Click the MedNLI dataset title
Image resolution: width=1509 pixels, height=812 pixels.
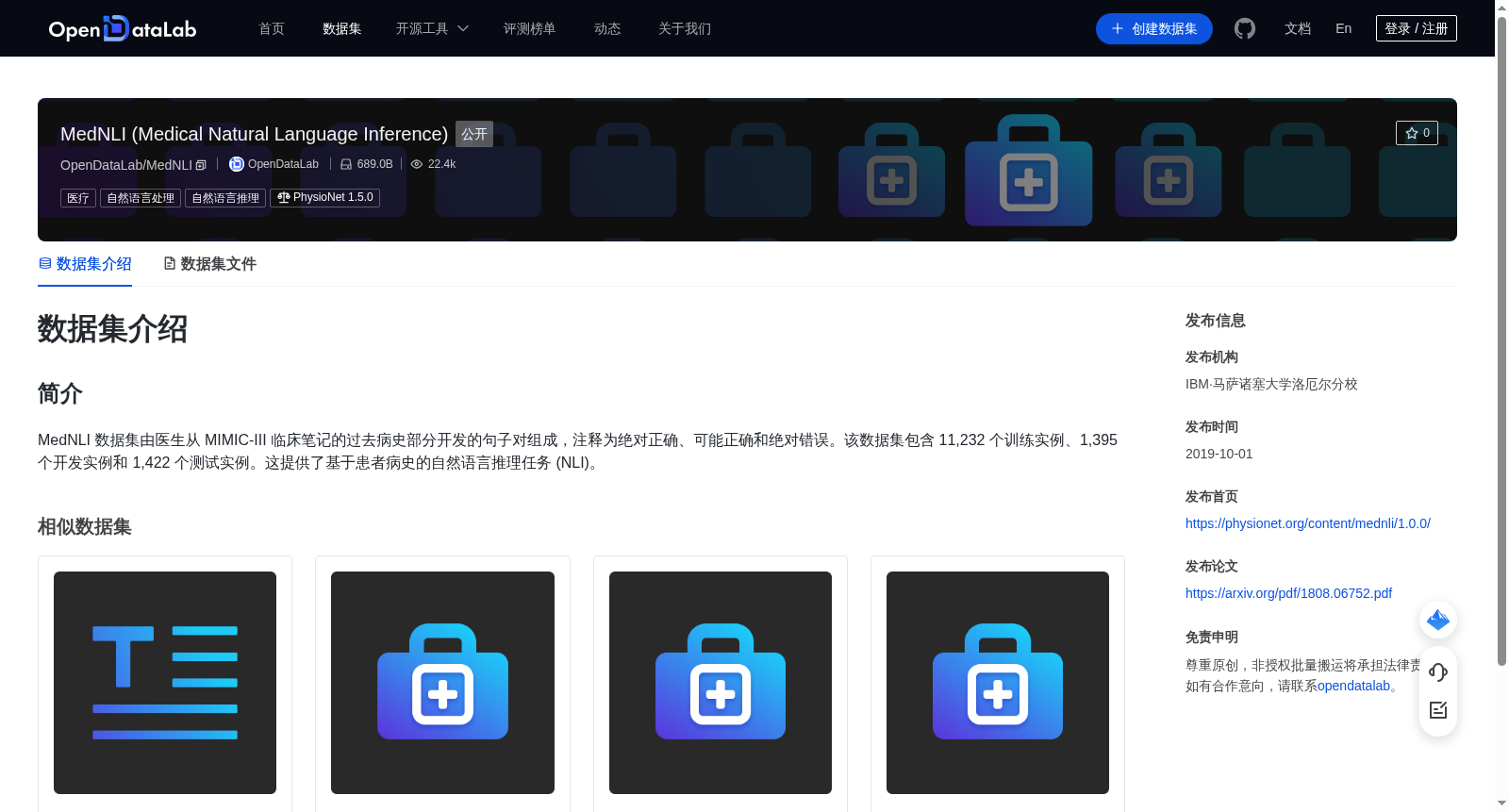254,134
